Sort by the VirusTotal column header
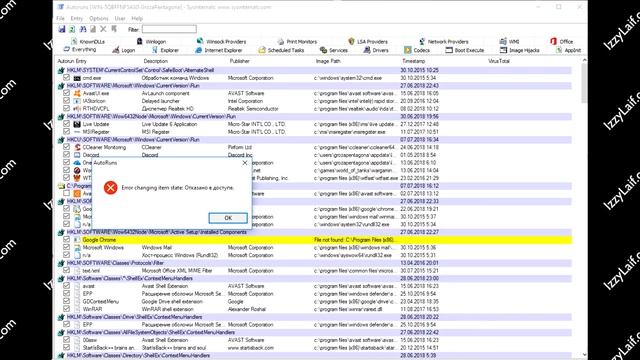The width and height of the screenshot is (640, 360). tap(499, 61)
